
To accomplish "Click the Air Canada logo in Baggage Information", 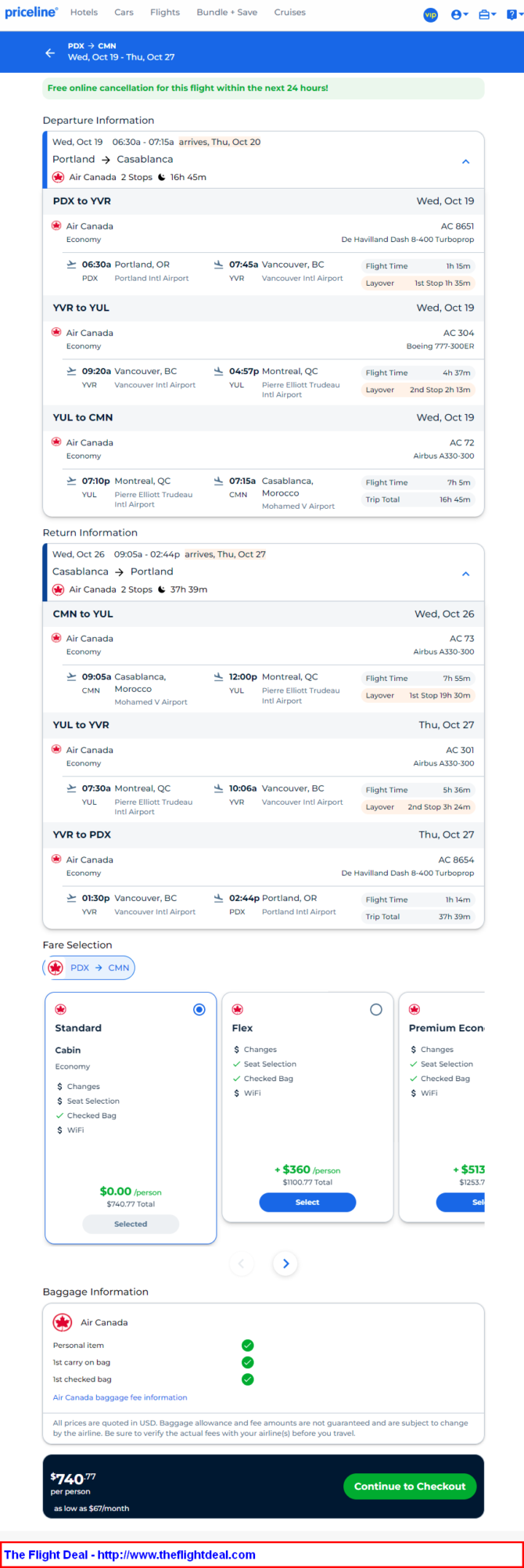I will pos(63,1323).
